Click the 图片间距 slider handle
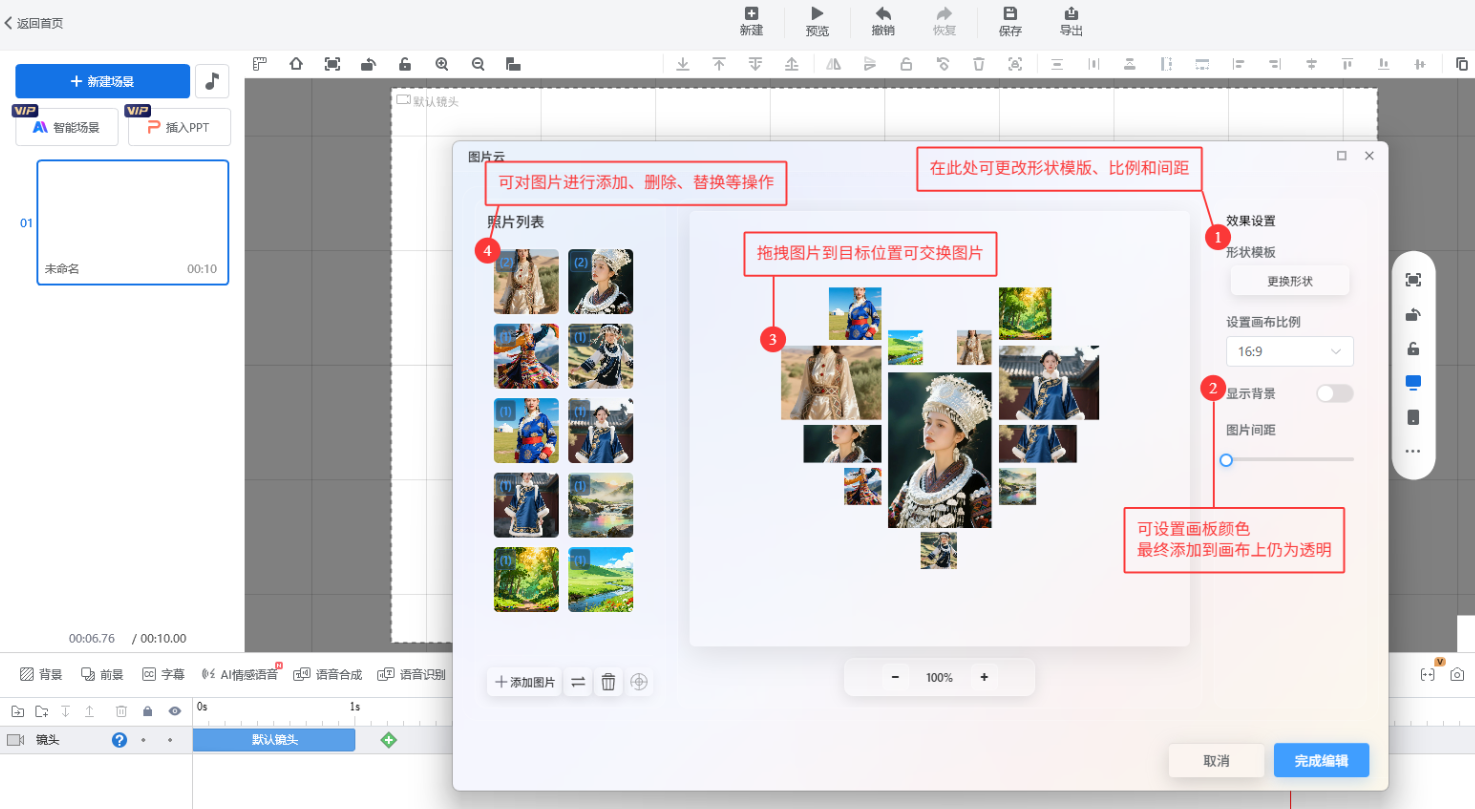 coord(1226,460)
